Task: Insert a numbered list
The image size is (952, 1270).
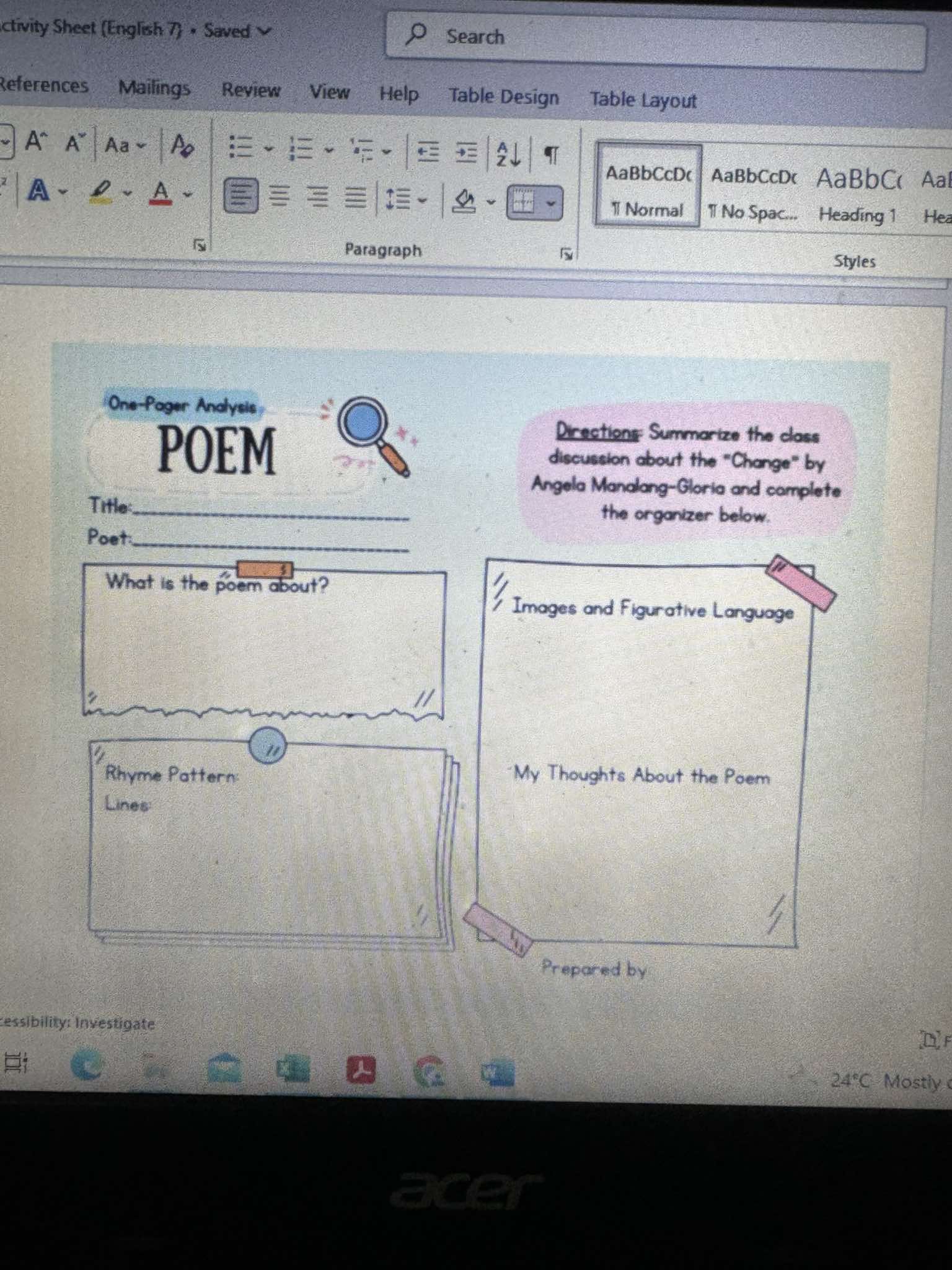Action: pyautogui.click(x=302, y=149)
